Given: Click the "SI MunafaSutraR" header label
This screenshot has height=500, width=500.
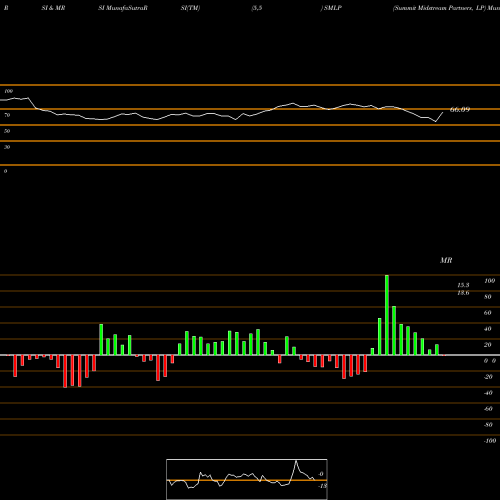Looking at the screenshot, I should click(123, 8).
